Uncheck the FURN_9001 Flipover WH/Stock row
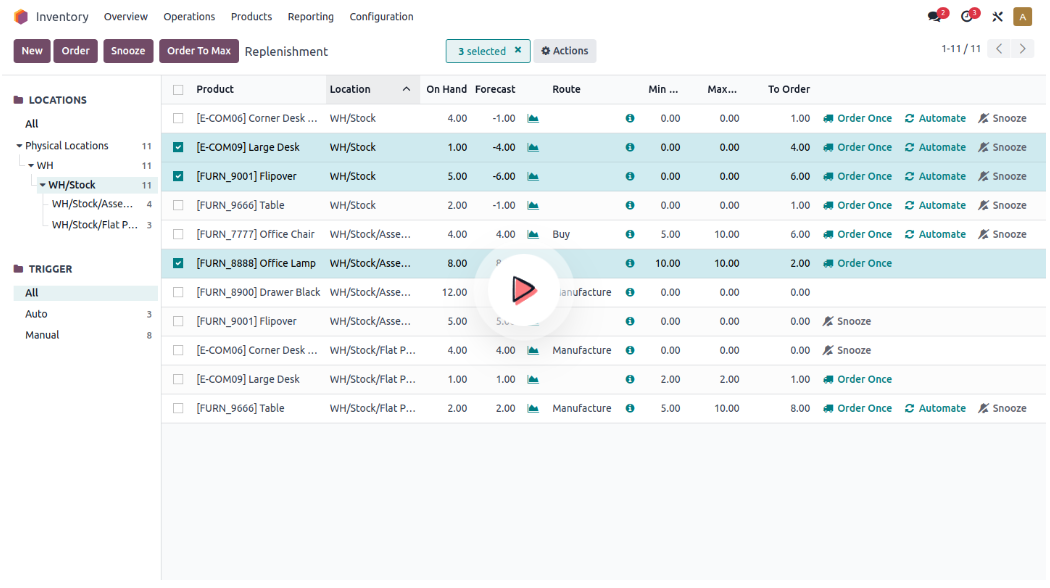This screenshot has width=1050, height=588. pos(178,176)
